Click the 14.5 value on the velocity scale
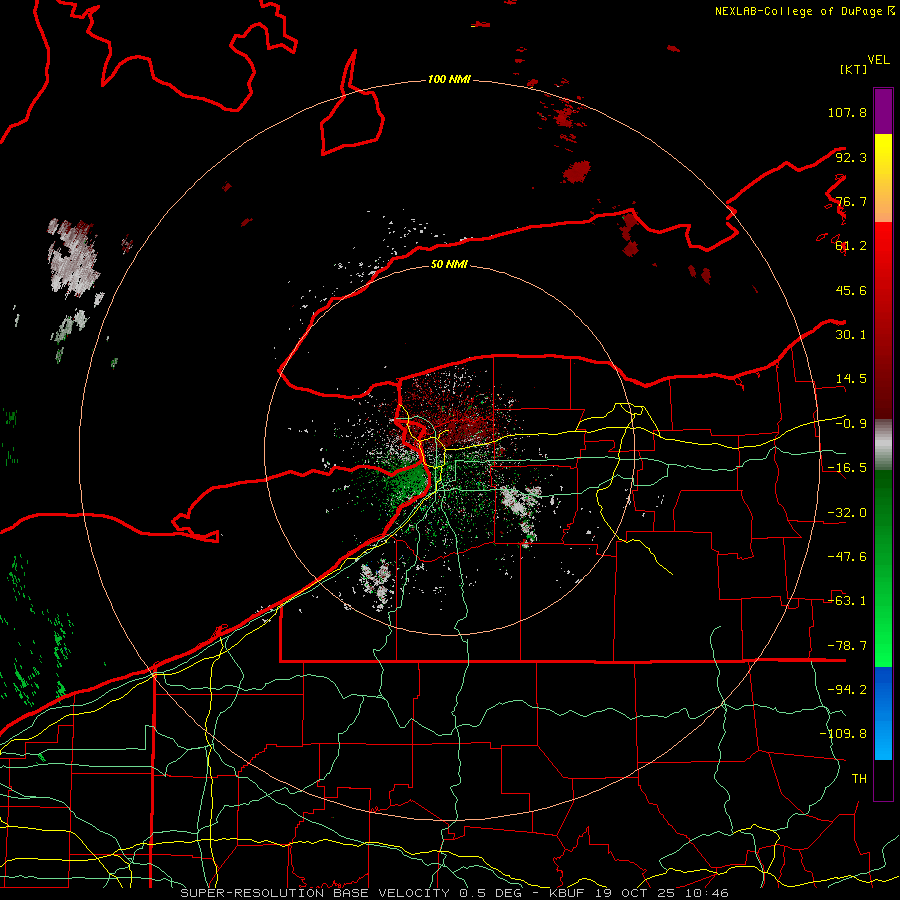Viewport: 900px width, 900px height. coord(851,379)
